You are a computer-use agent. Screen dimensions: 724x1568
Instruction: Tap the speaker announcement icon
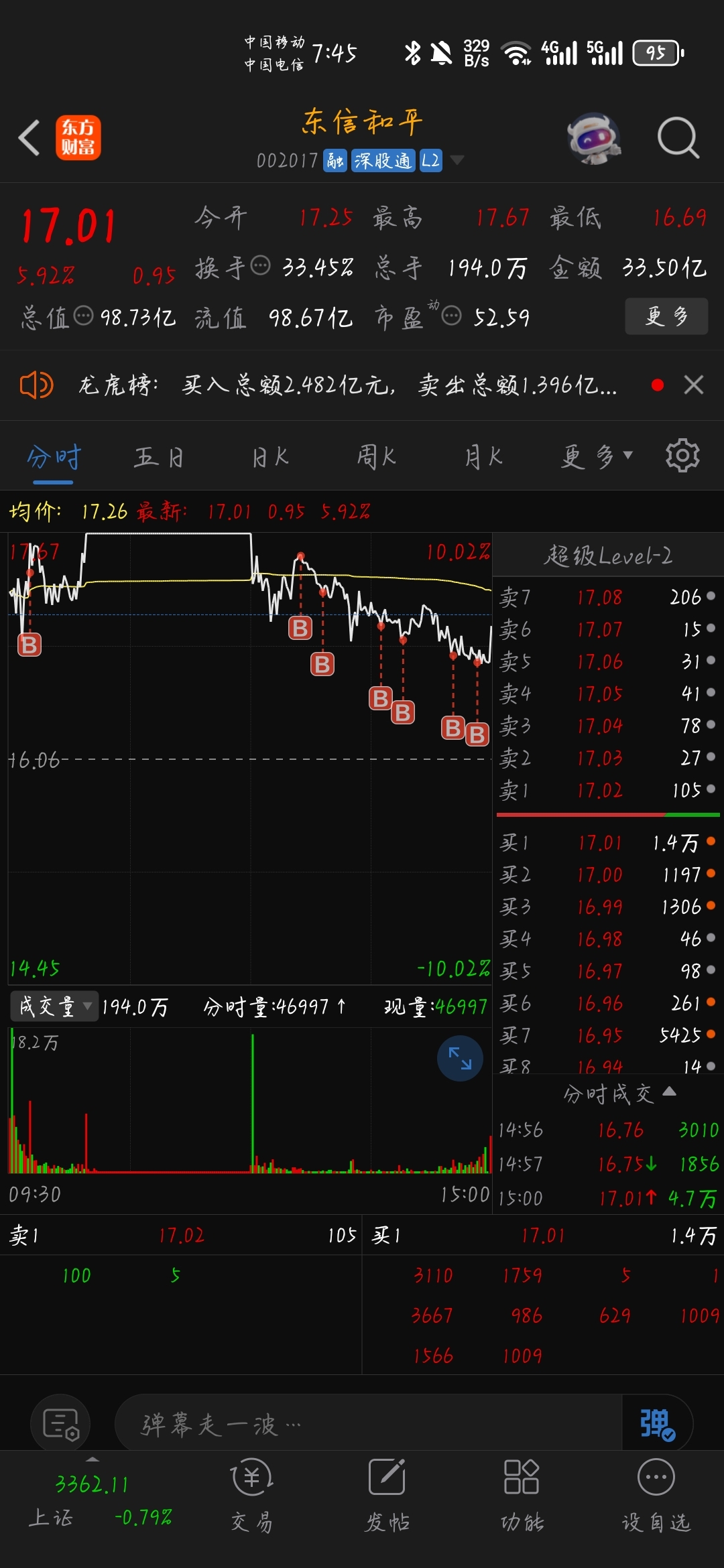(36, 385)
